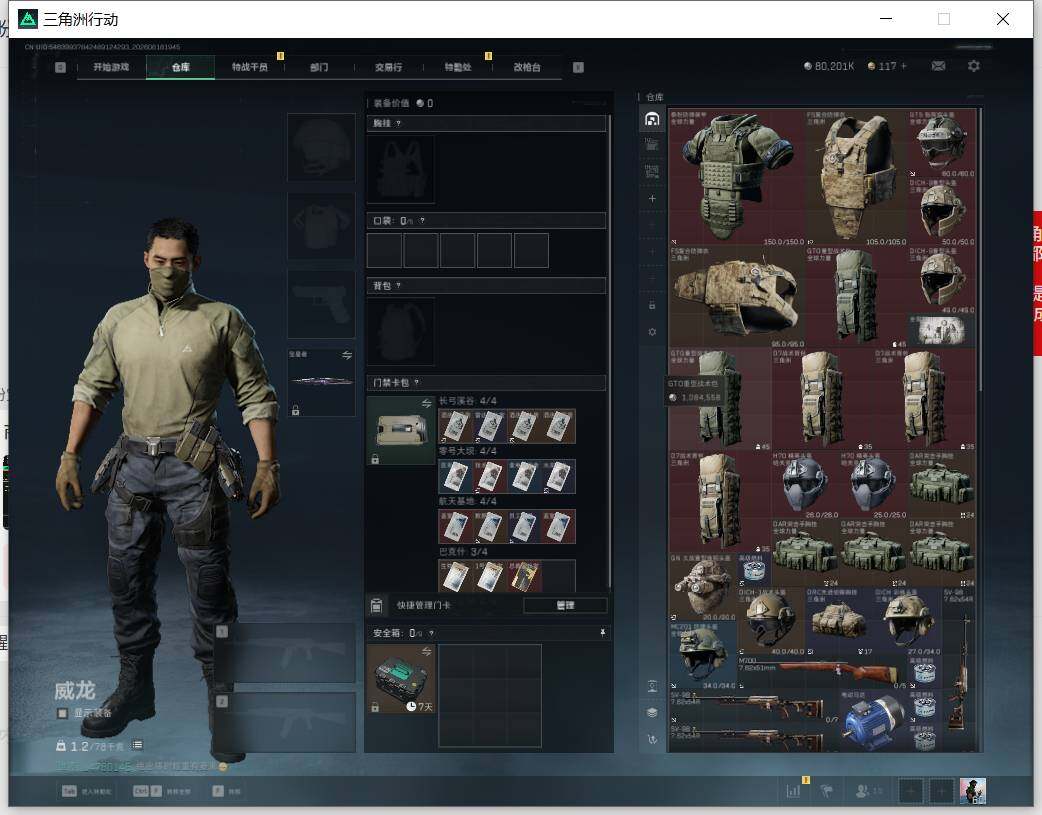Select the blue electric motor item
Image resolution: width=1042 pixels, height=815 pixels.
(874, 721)
